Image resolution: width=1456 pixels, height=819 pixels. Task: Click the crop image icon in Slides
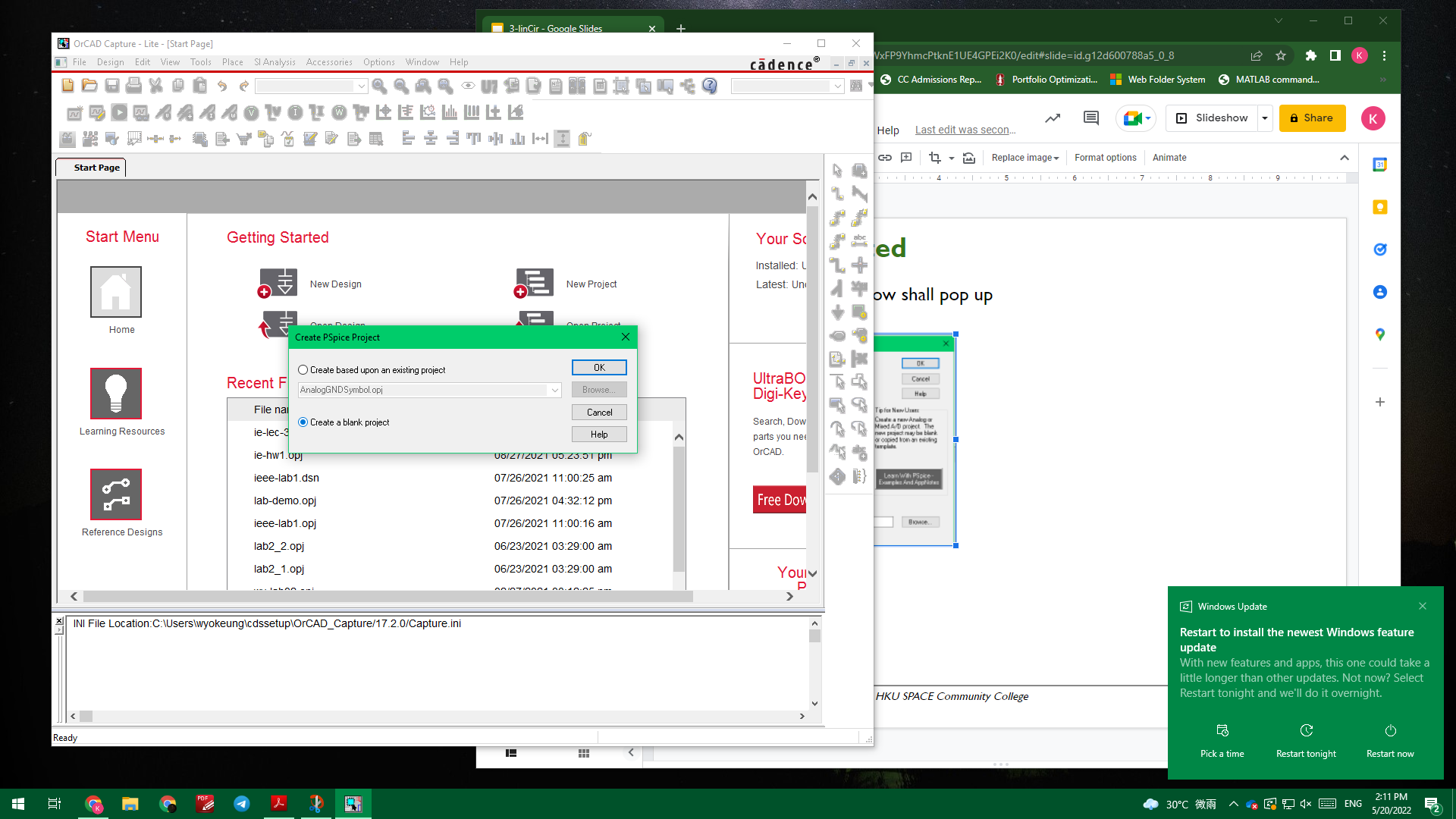(934, 158)
